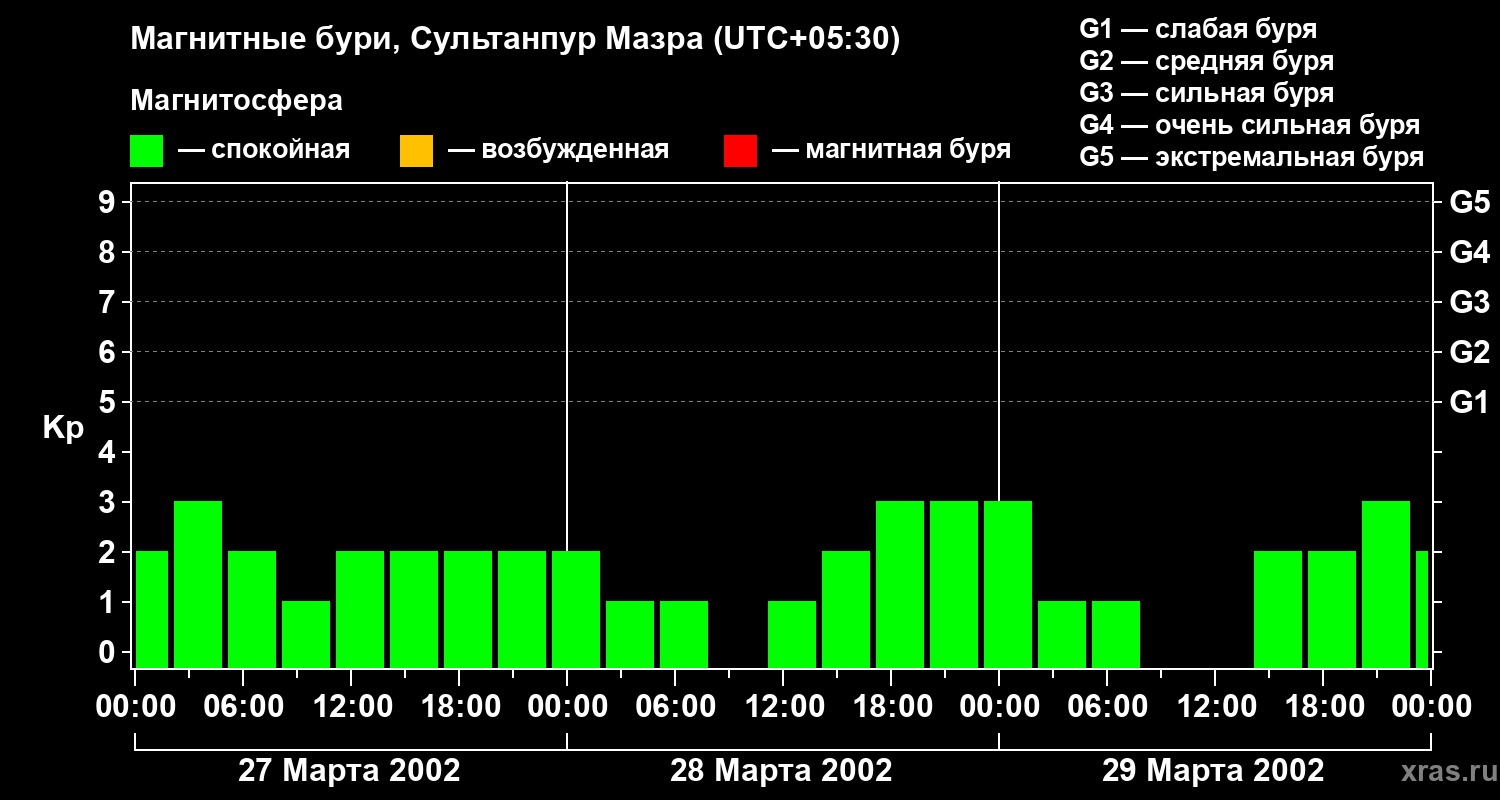Click the G3 axis label on right
The width and height of the screenshot is (1500, 800).
[x=1469, y=303]
